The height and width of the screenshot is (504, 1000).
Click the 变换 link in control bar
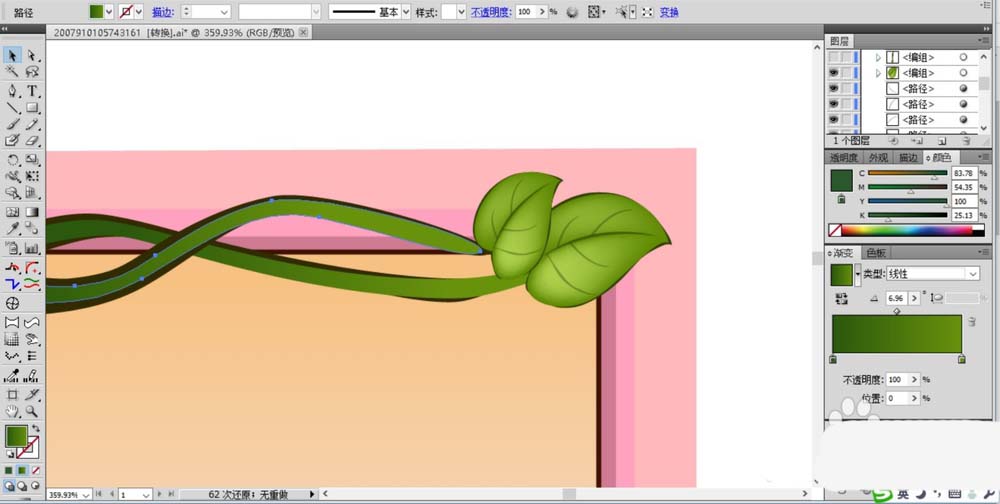(669, 12)
